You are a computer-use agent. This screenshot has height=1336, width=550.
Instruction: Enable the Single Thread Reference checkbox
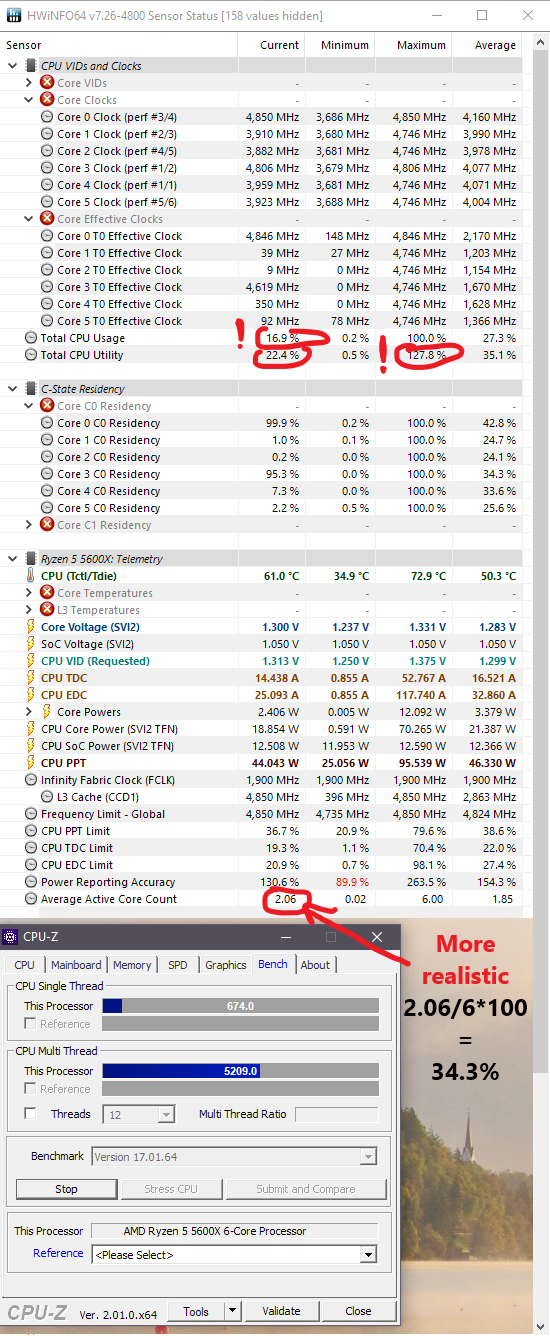(31, 1023)
